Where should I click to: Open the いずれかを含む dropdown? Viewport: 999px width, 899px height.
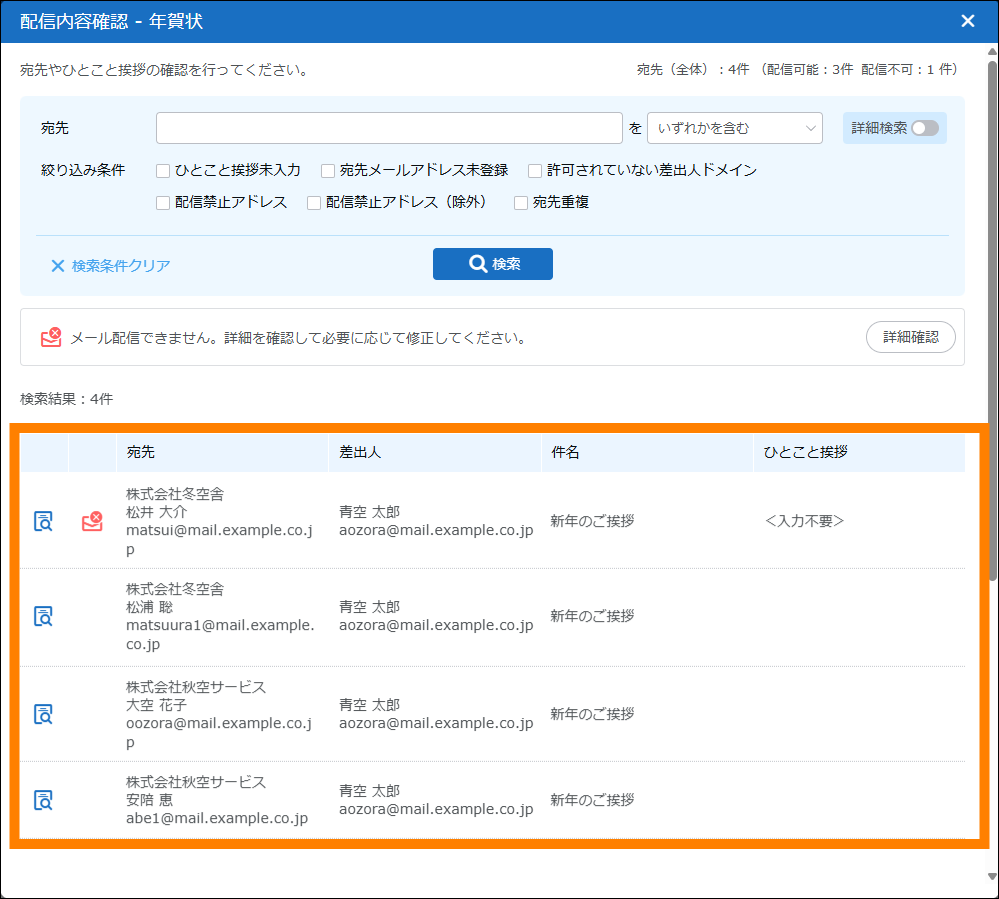tap(735, 128)
